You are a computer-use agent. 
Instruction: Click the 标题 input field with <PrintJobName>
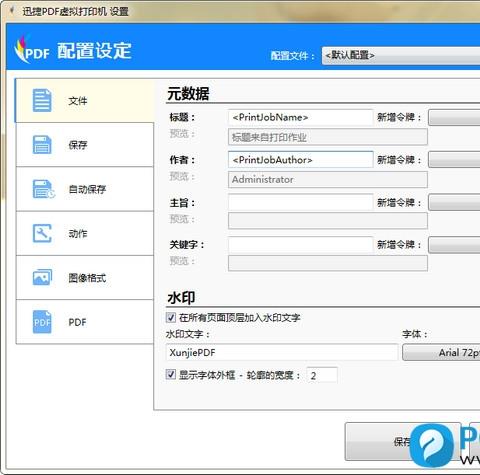point(300,117)
